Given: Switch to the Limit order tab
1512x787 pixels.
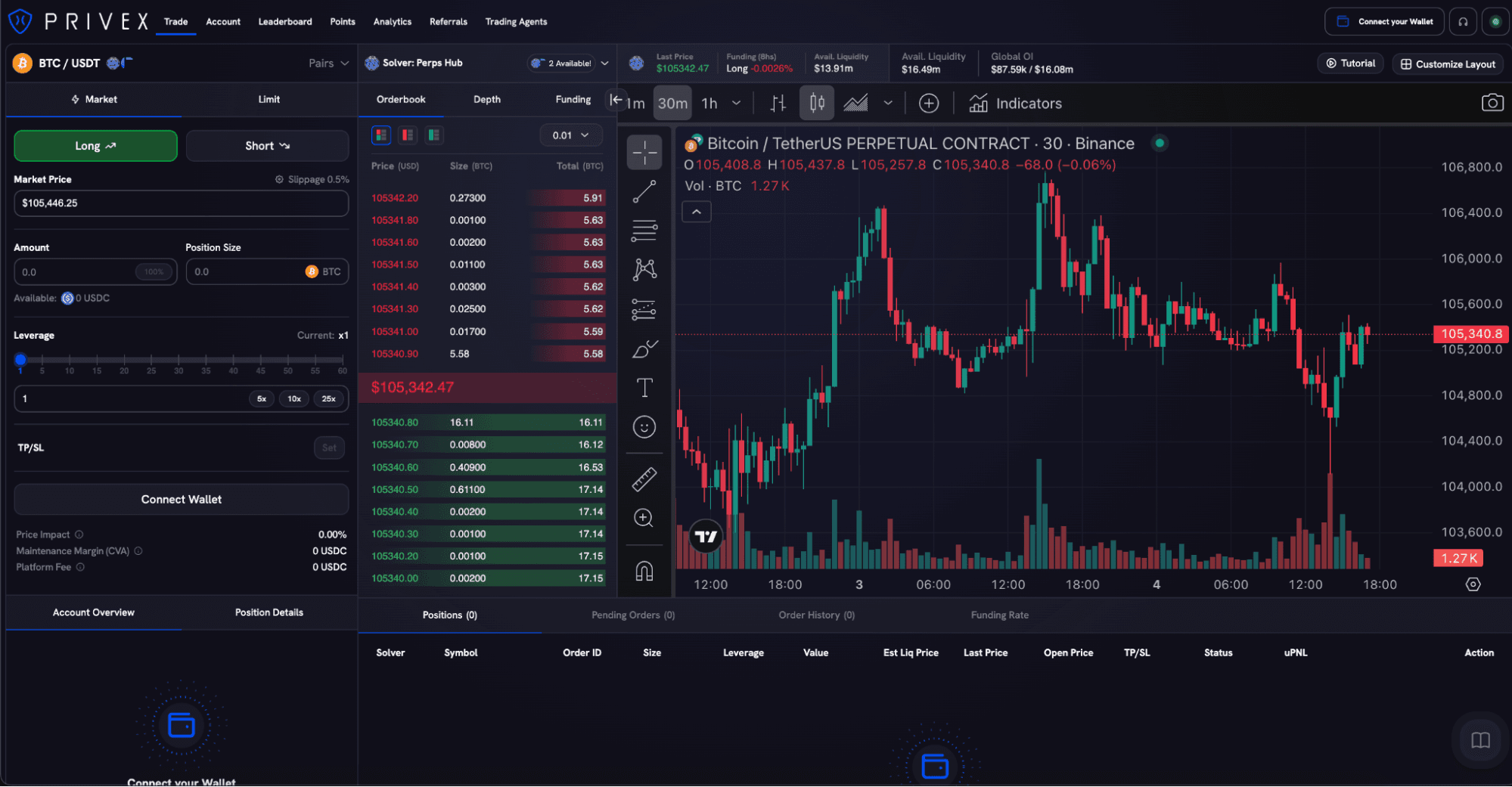Looking at the screenshot, I should tap(269, 99).
